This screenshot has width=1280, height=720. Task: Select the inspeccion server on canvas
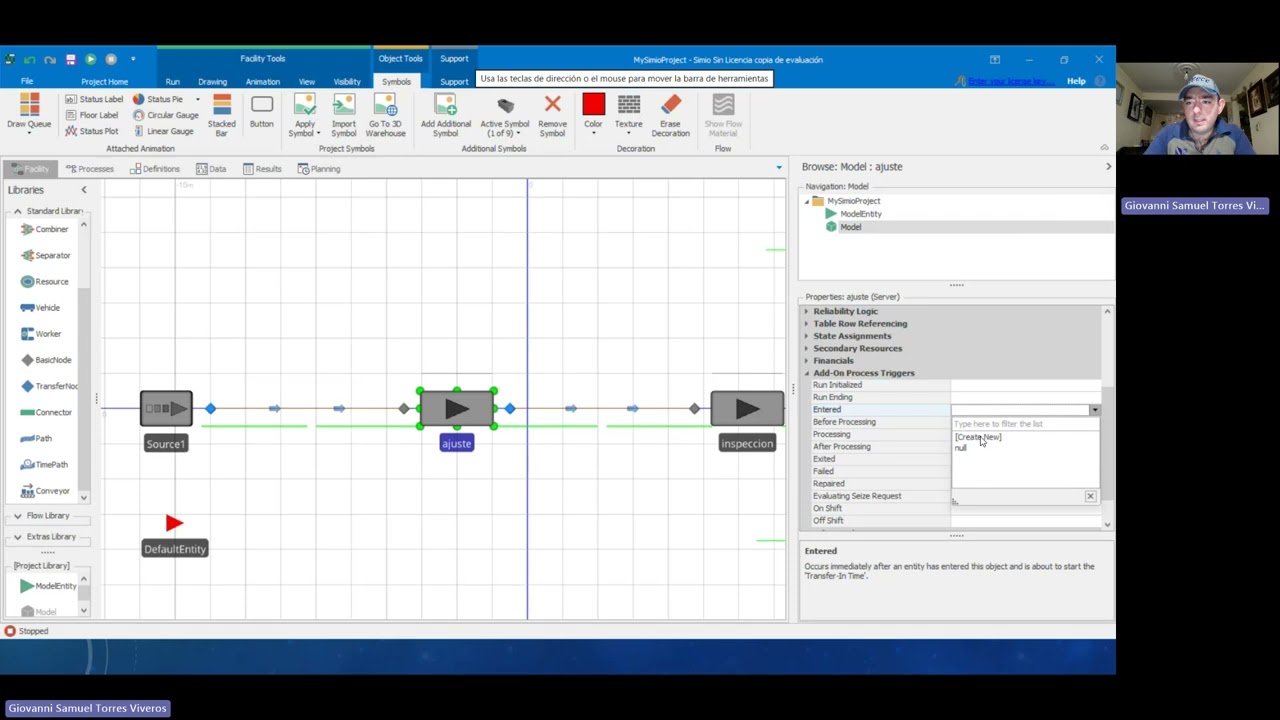point(747,408)
